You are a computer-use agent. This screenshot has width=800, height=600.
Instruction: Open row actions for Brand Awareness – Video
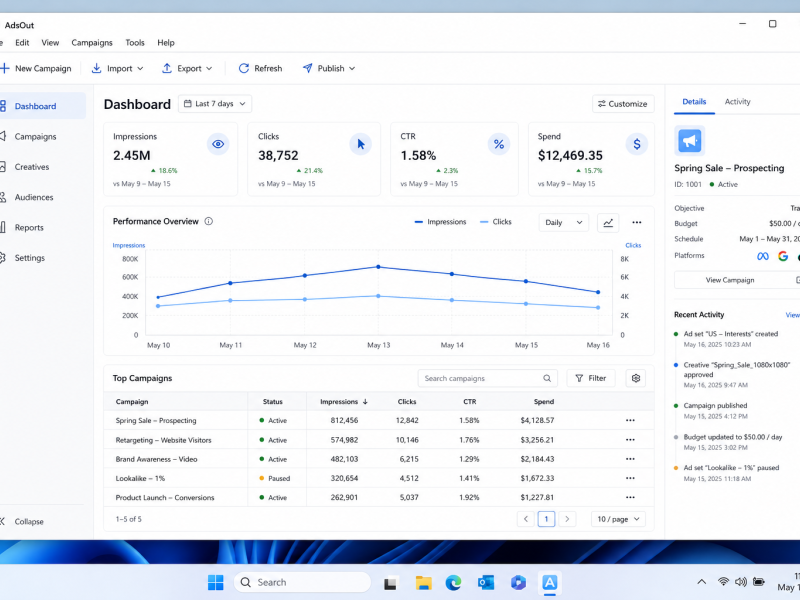[630, 459]
